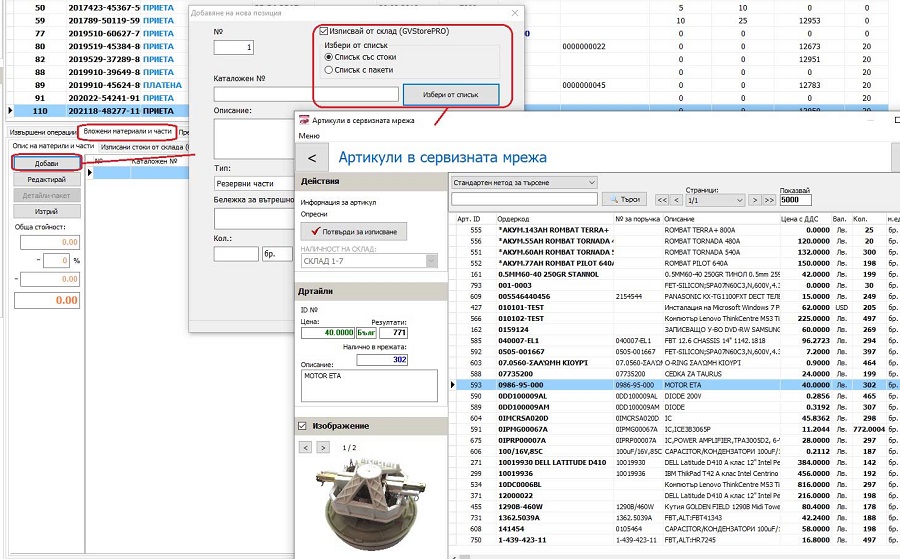900x559 pixels.
Task: Select the row 005546440456 PANASONIC
Action: 674,296
